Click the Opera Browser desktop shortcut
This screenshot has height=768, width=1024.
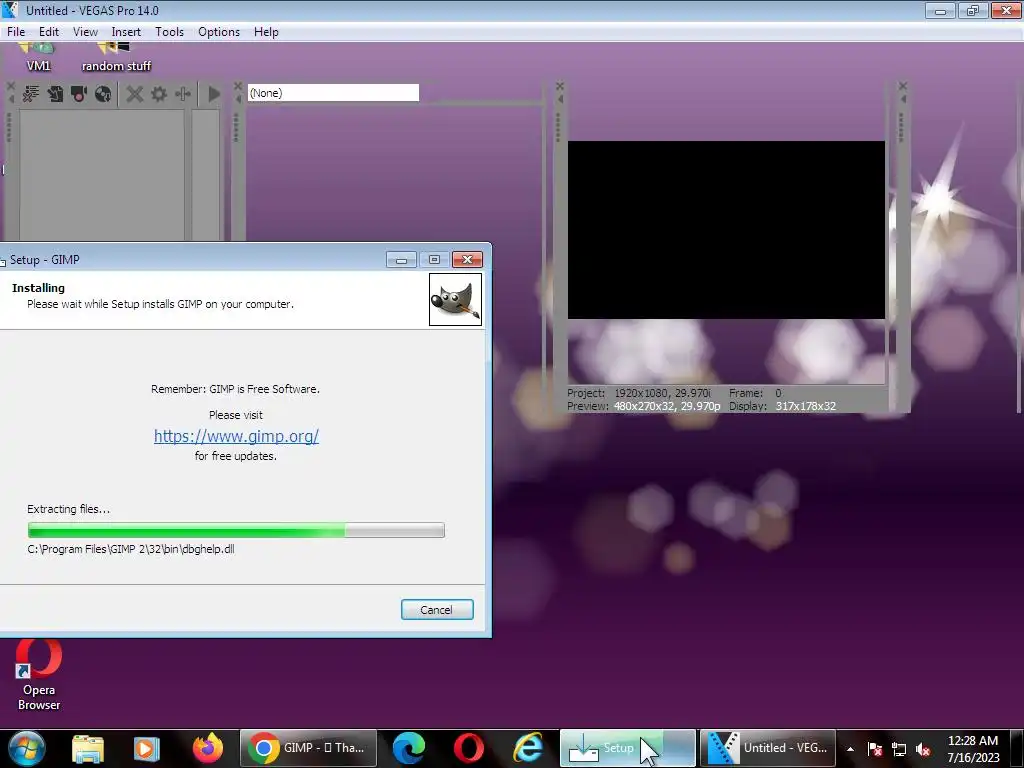[39, 675]
